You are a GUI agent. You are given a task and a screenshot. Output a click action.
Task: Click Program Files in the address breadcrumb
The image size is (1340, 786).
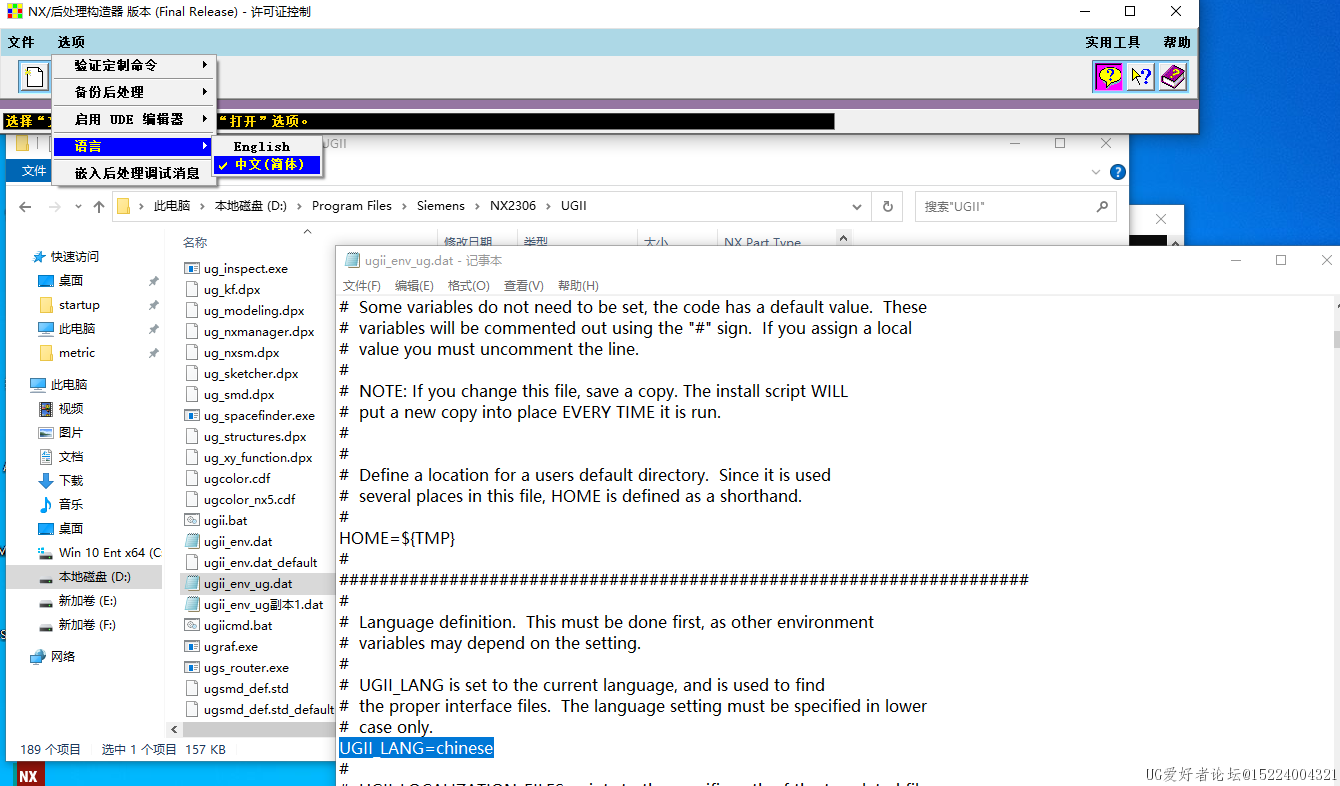coord(352,206)
